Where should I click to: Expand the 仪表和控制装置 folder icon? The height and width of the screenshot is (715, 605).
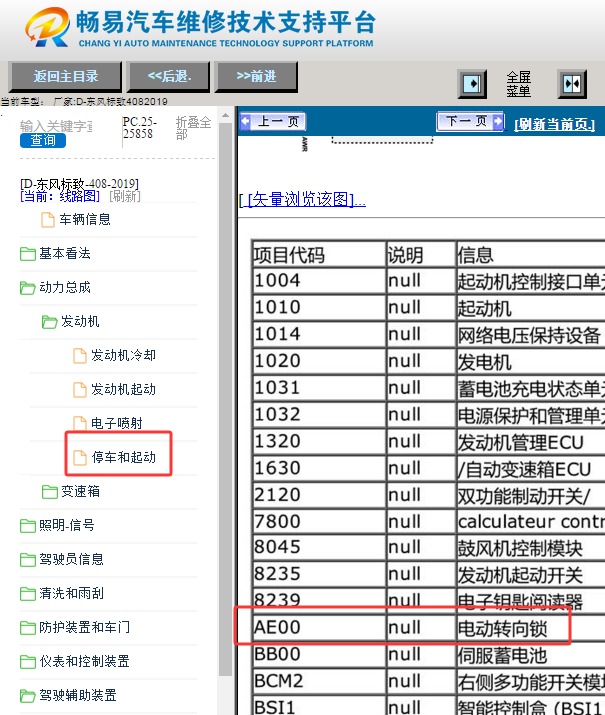pyautogui.click(x=27, y=662)
